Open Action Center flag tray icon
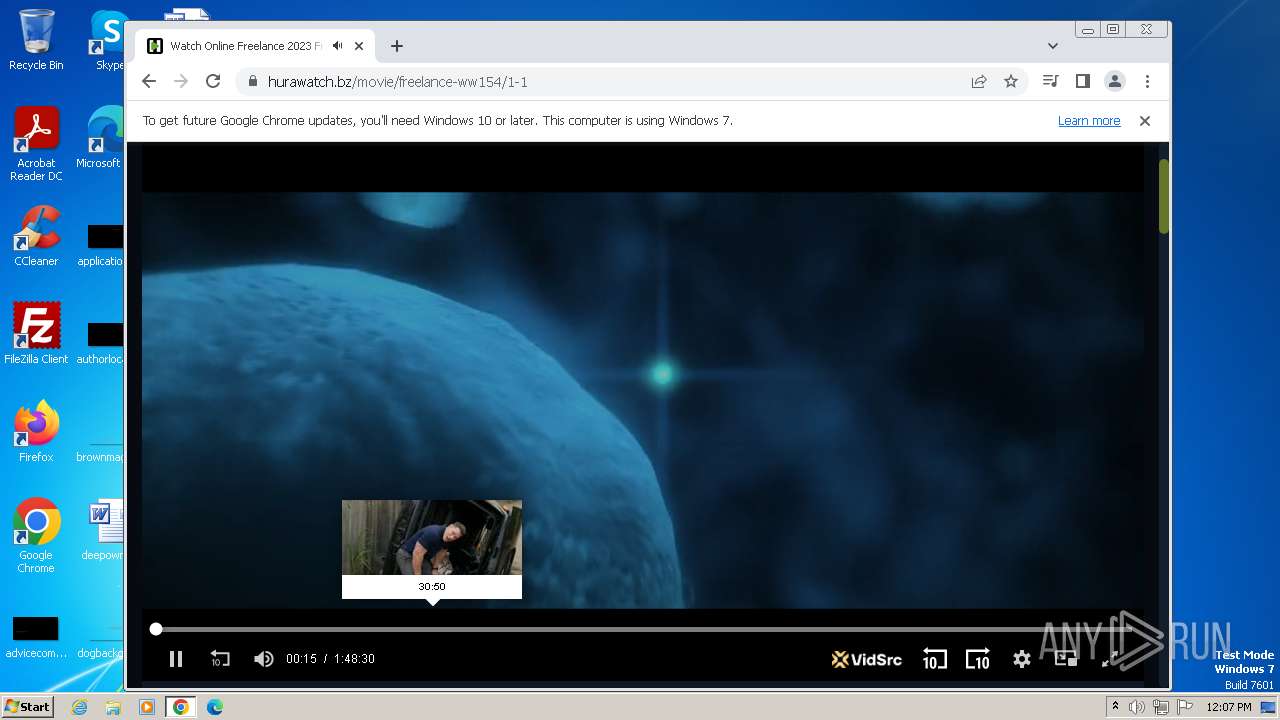 (x=1183, y=707)
